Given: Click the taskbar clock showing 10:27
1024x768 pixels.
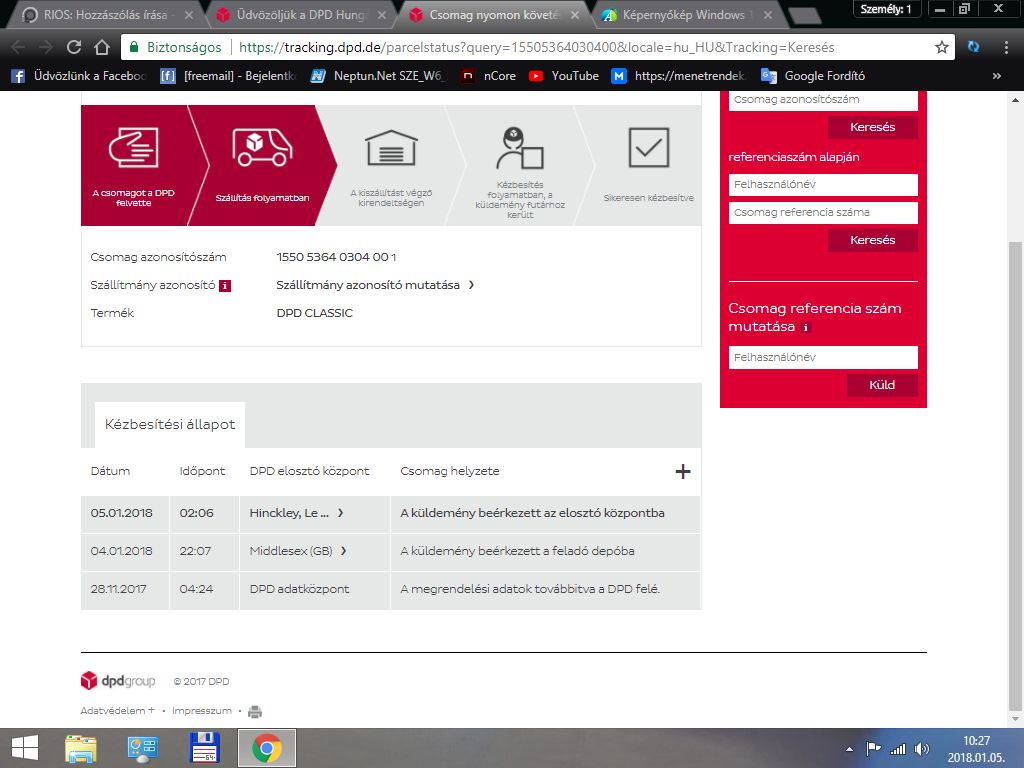Looking at the screenshot, I should 976,749.
